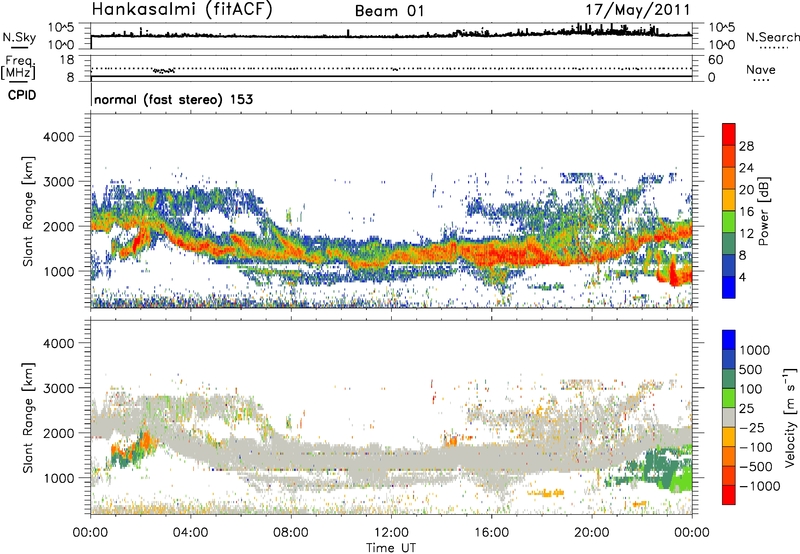The height and width of the screenshot is (554, 800).
Task: Click the 16 dB colorbar label
Action: (x=746, y=212)
